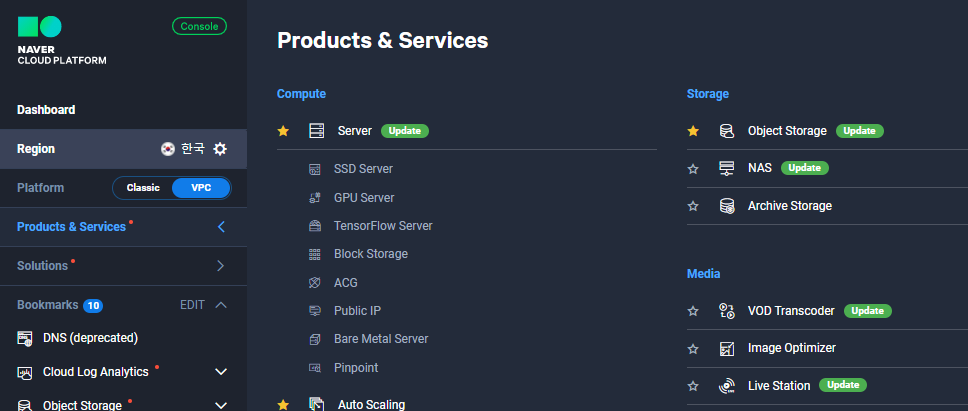
Task: Open the TensorFlow Server link
Action: [x=383, y=226]
